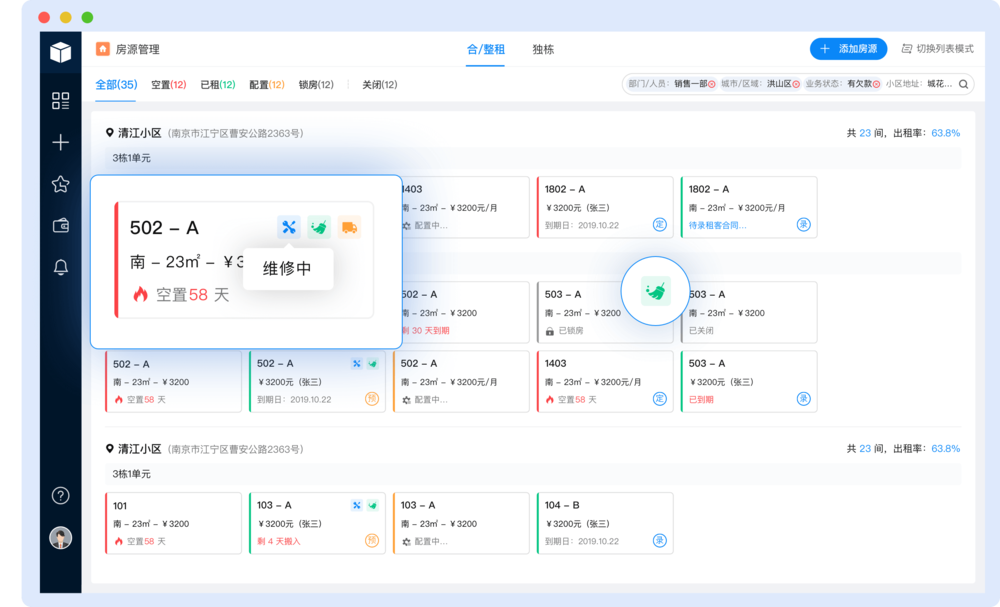Open the user avatar in sidebar
The width and height of the screenshot is (1000, 607).
(x=61, y=538)
